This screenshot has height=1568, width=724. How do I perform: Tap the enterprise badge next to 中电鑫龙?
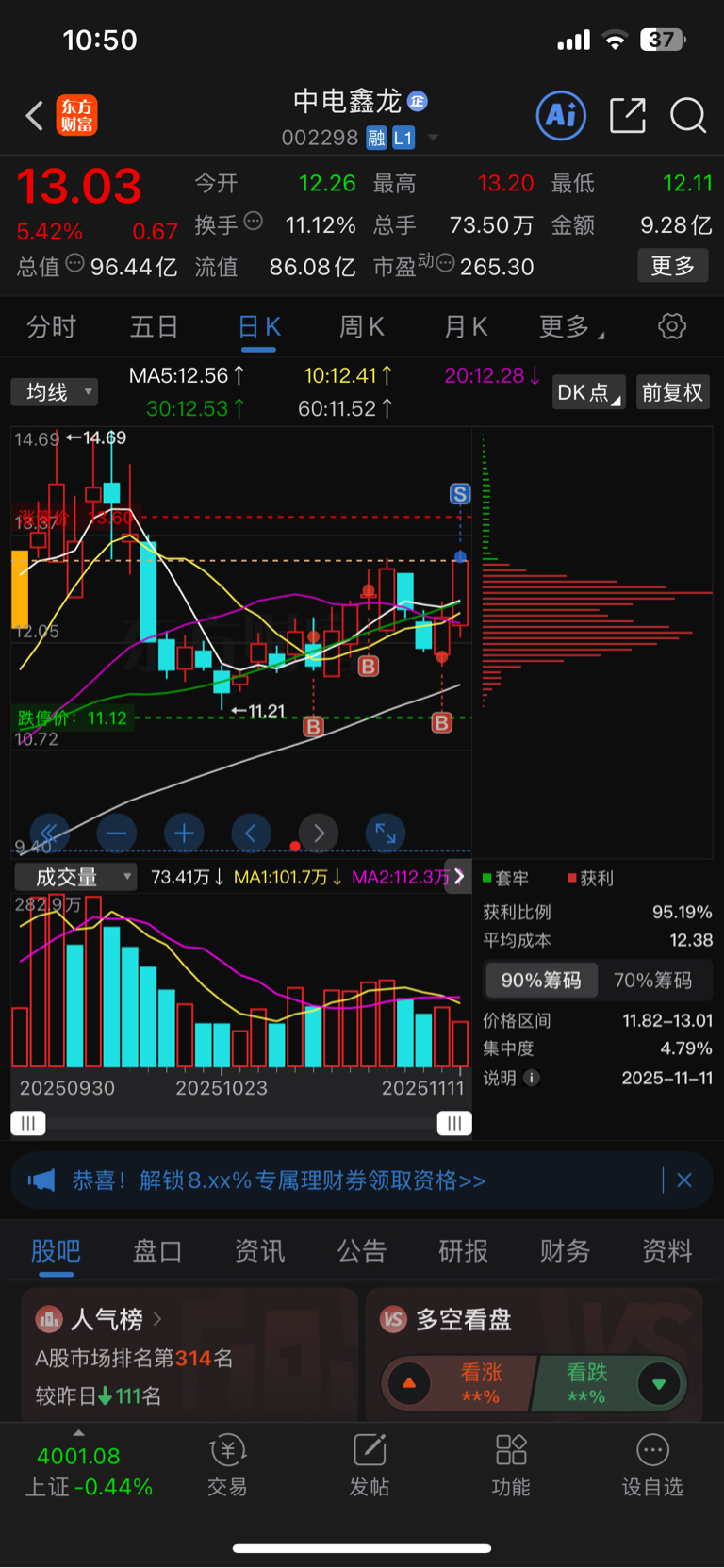point(418,101)
